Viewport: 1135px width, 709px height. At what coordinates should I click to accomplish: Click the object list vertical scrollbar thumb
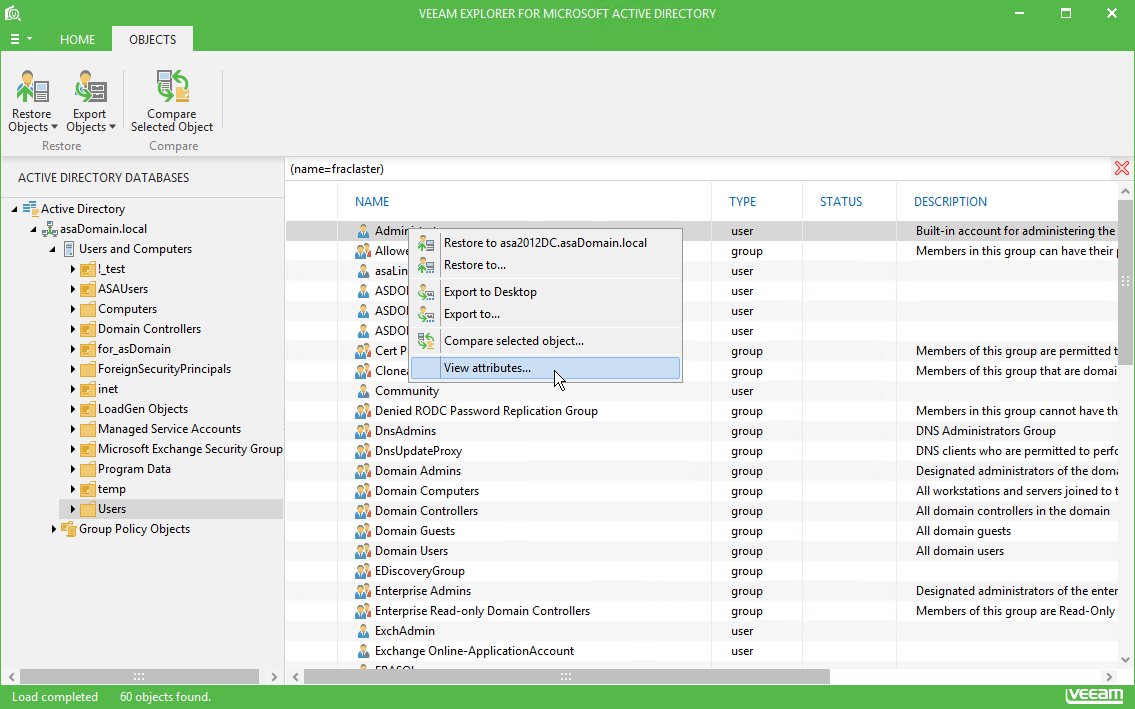coord(1126,281)
